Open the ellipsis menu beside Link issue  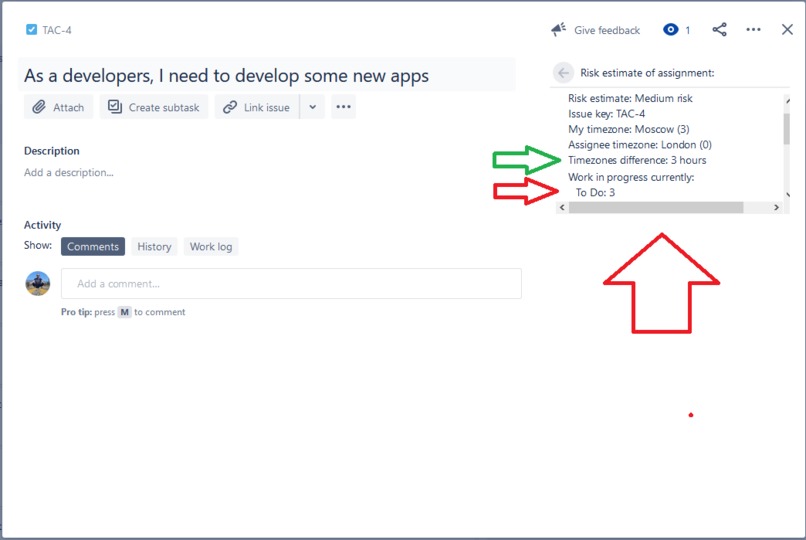point(343,107)
